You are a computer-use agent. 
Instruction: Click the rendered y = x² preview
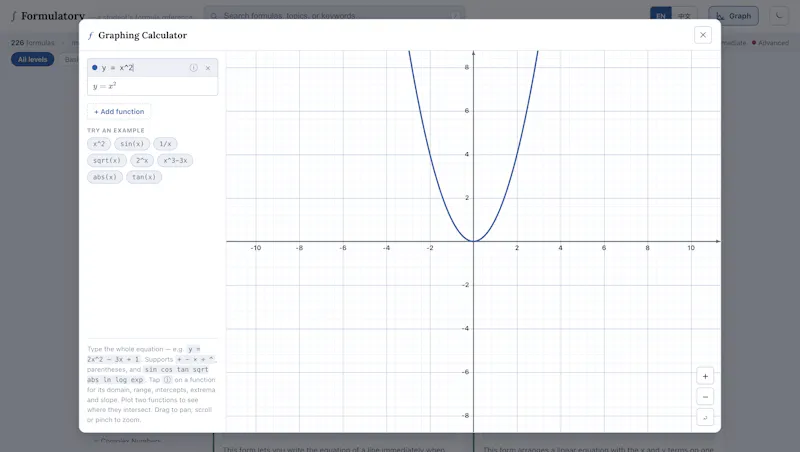[x=105, y=86]
